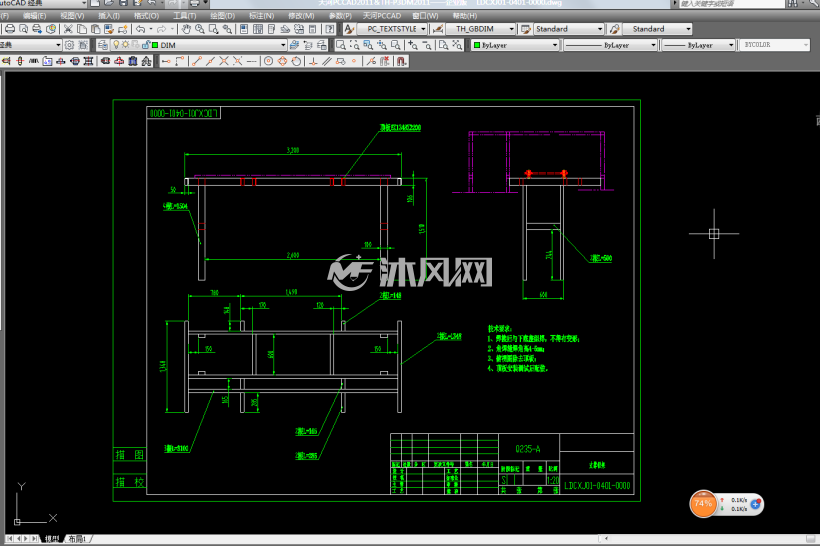Select the Snap to Intersection icon

(224, 61)
